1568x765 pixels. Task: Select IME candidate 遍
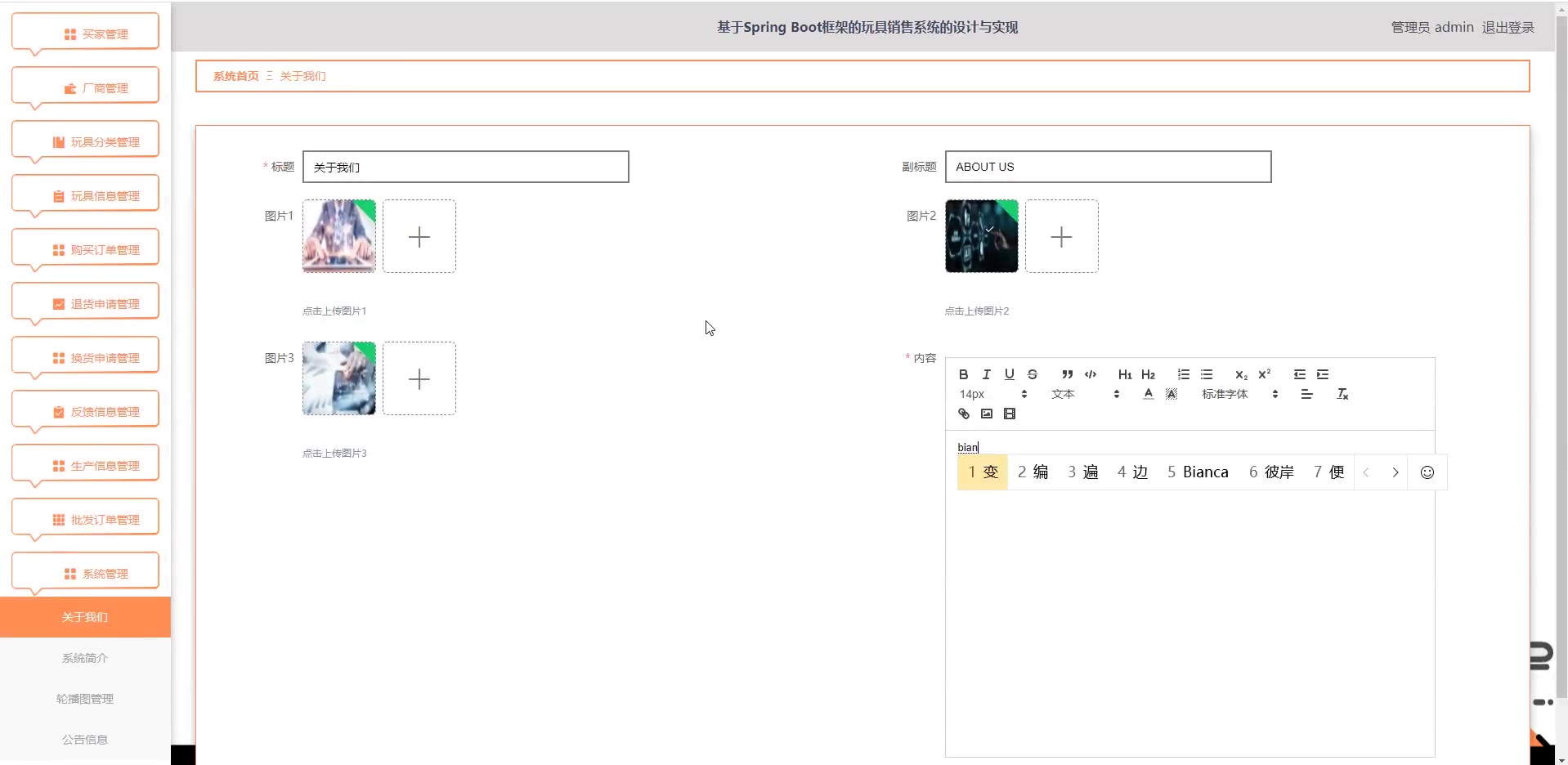1082,472
